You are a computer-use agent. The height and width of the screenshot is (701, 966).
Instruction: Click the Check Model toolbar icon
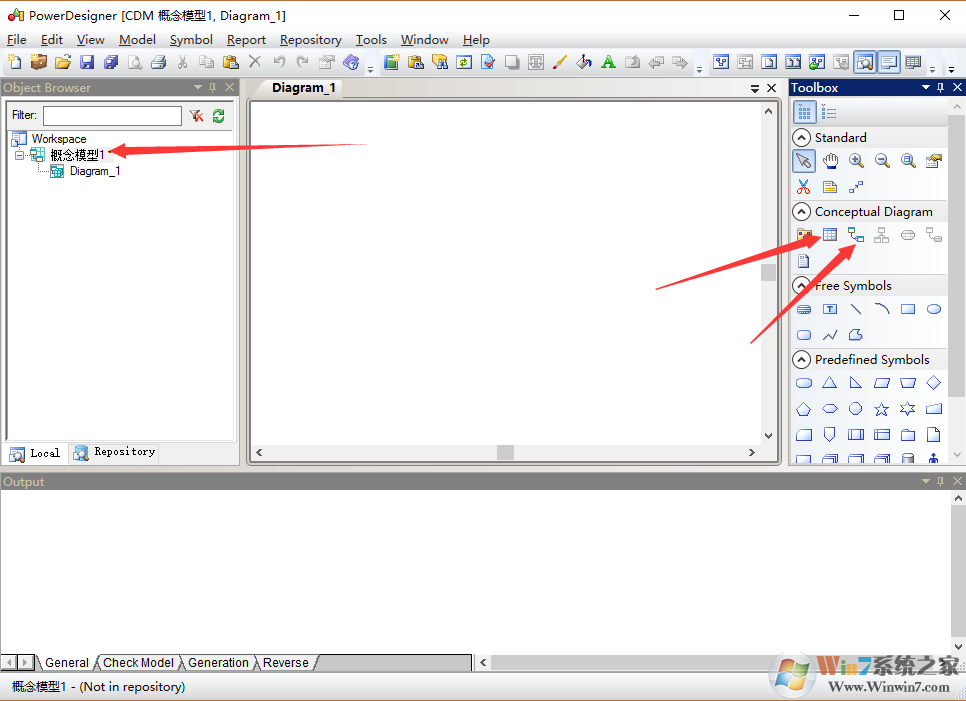coord(488,62)
